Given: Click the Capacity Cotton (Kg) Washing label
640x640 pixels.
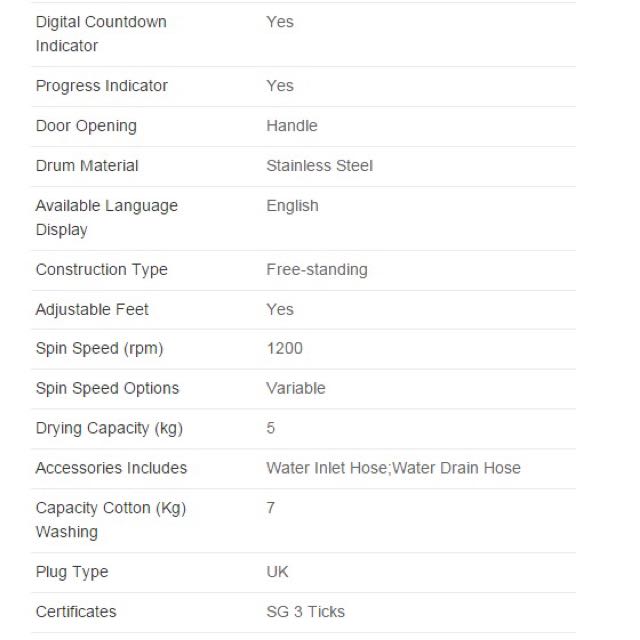Looking at the screenshot, I should pos(111,520).
